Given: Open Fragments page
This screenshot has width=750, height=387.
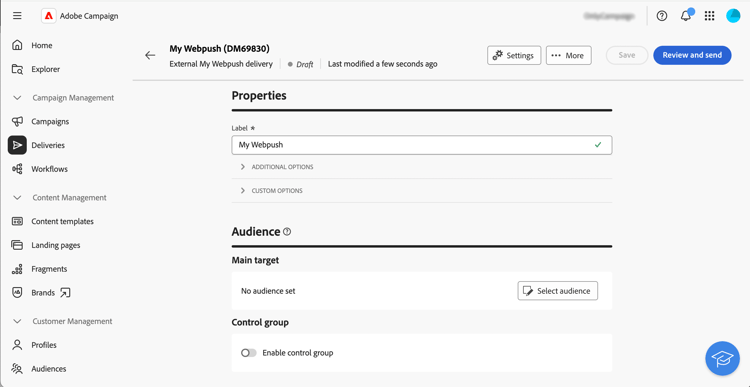Looking at the screenshot, I should click(49, 269).
